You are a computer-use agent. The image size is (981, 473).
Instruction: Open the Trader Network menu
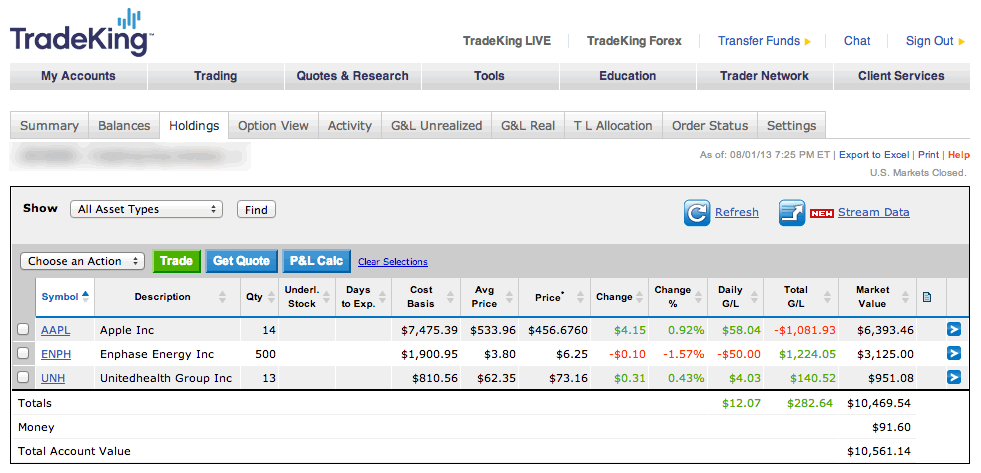(765, 76)
